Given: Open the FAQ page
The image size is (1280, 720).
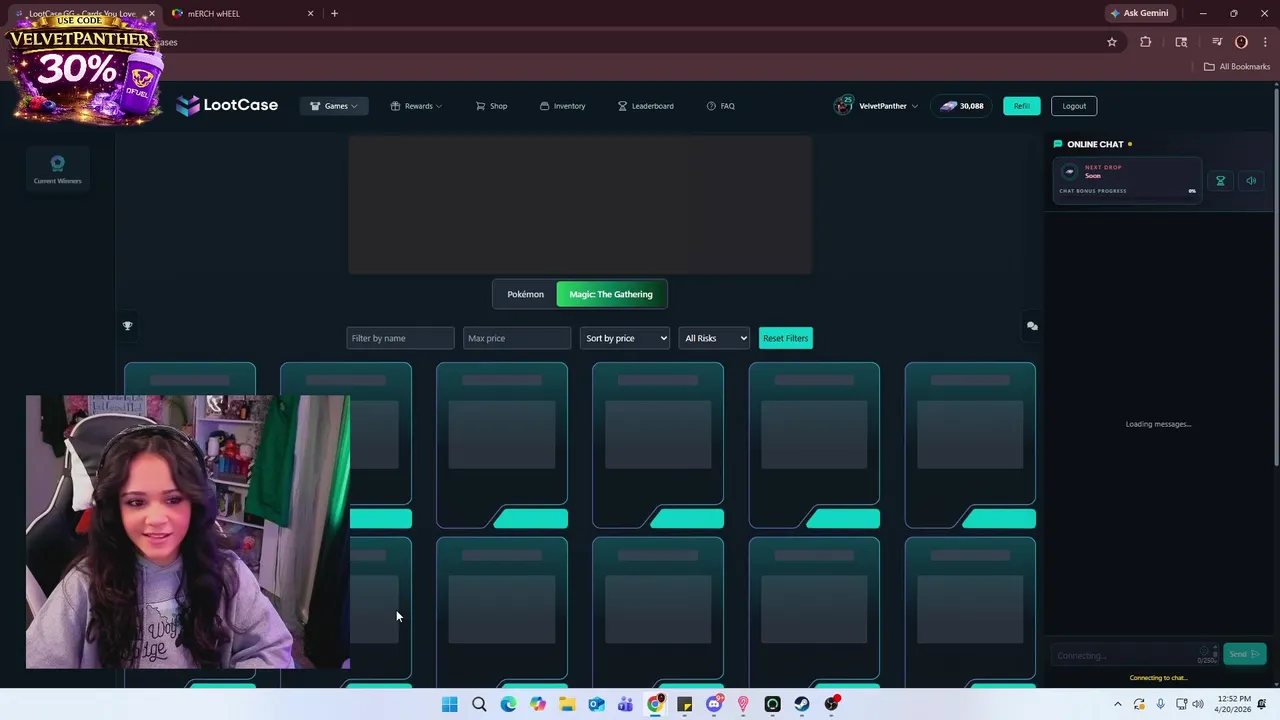Looking at the screenshot, I should [720, 106].
